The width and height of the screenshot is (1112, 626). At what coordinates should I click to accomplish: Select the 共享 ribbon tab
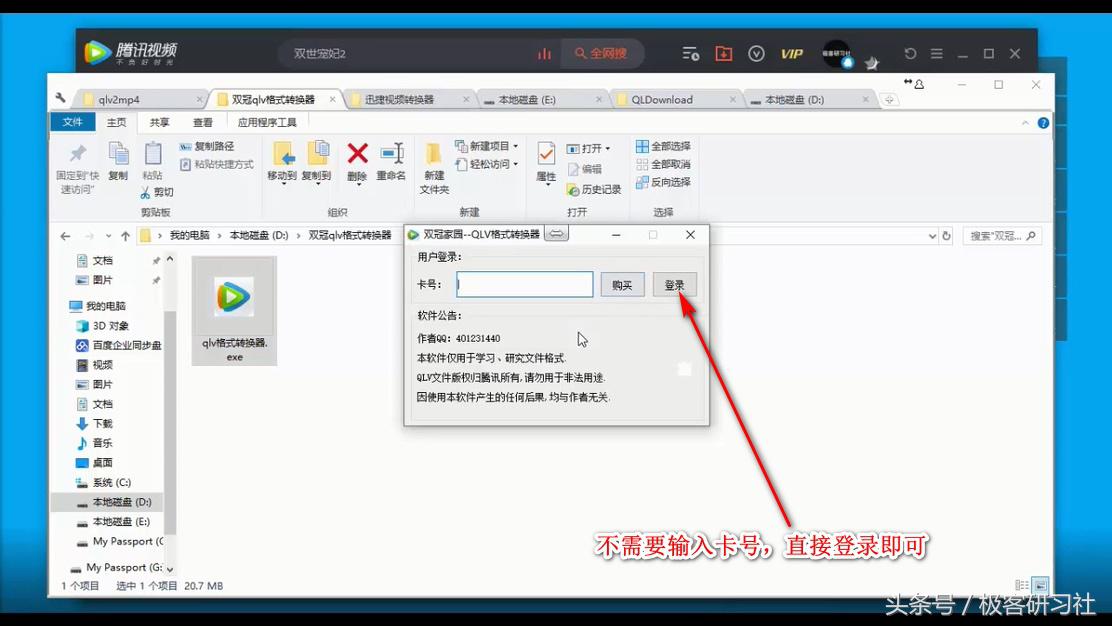[160, 123]
